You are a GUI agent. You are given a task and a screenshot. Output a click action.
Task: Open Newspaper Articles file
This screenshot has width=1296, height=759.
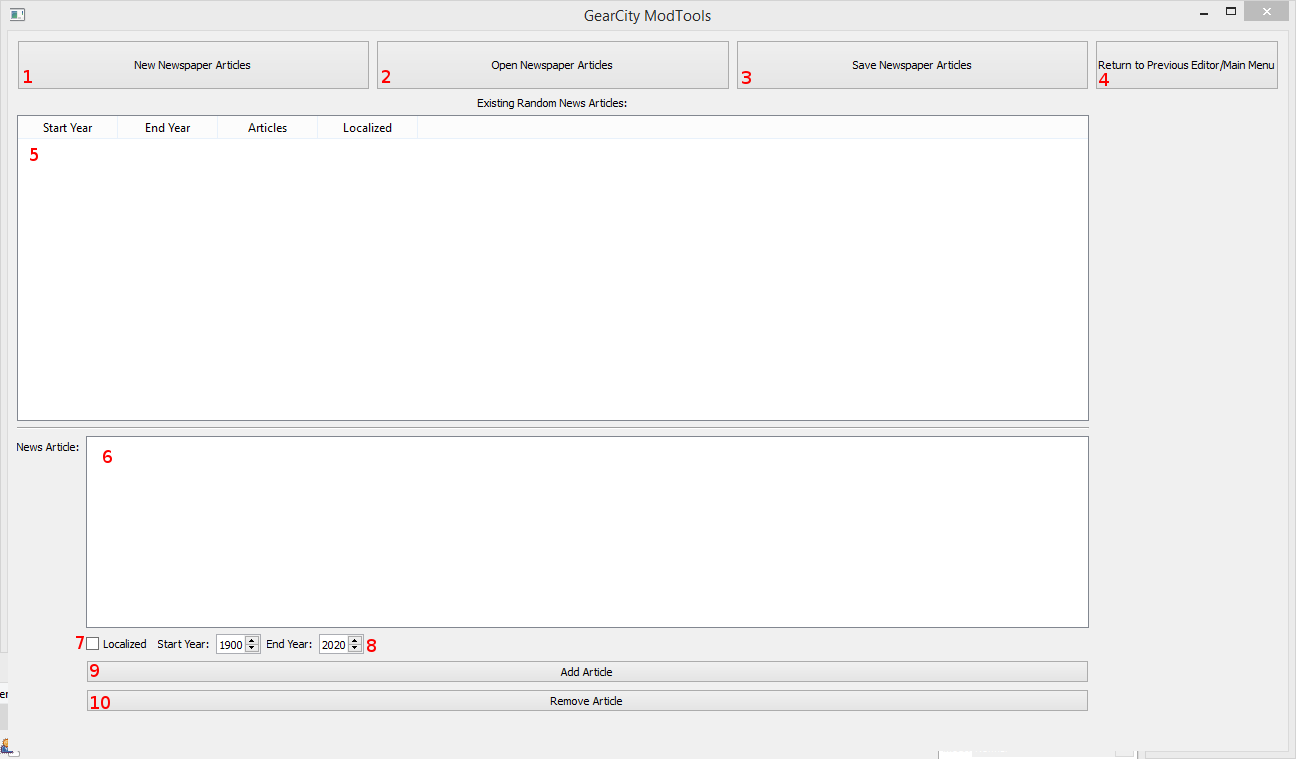(552, 65)
